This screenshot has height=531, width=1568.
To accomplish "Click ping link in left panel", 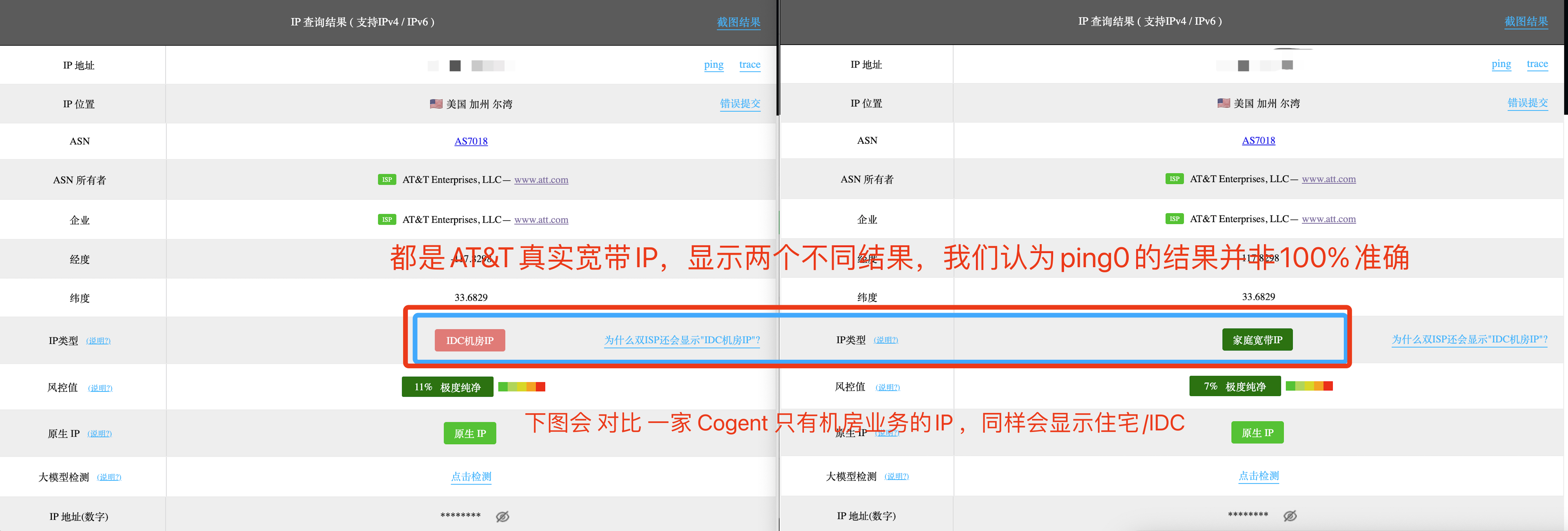I will (x=713, y=65).
